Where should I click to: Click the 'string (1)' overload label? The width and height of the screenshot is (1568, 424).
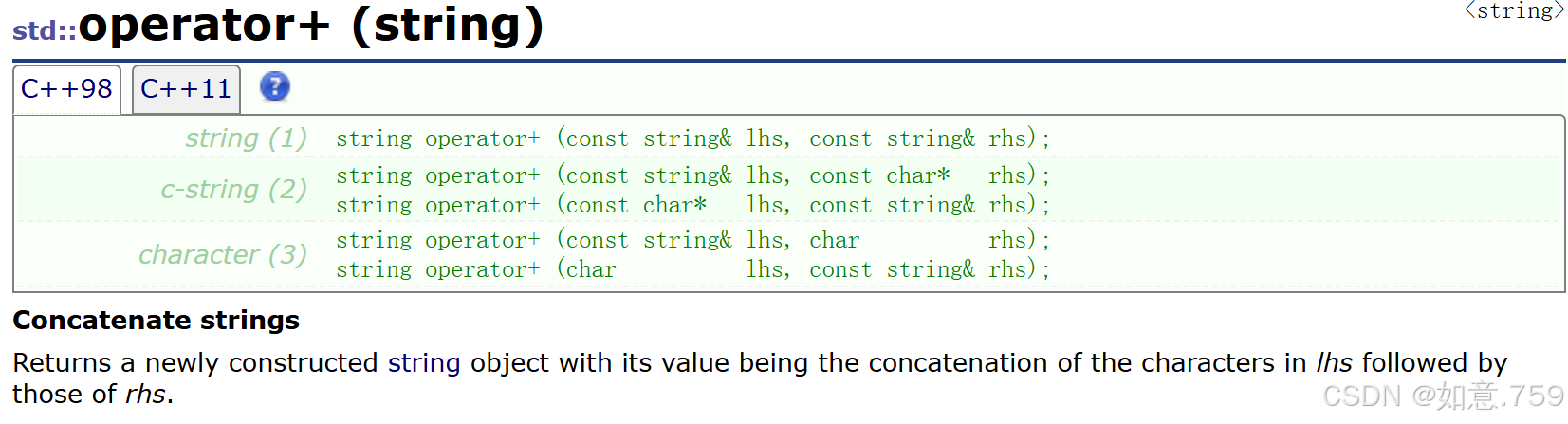(x=246, y=138)
